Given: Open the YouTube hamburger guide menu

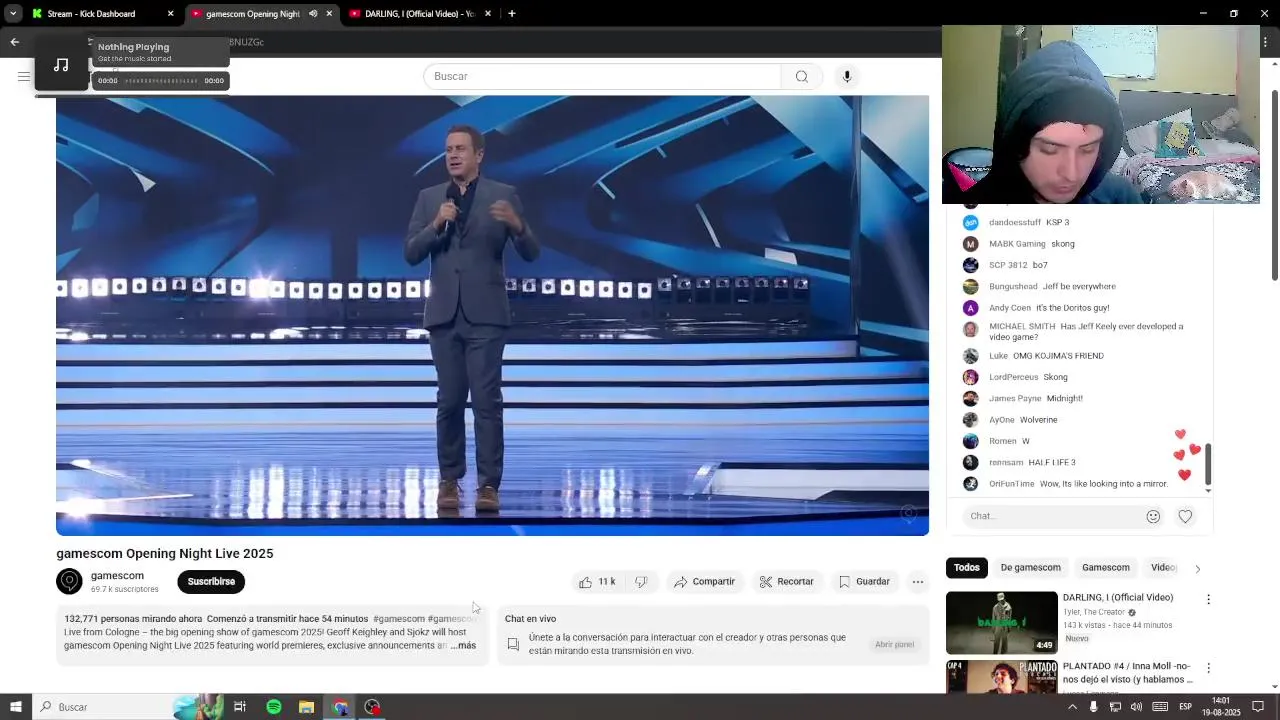Looking at the screenshot, I should point(23,76).
